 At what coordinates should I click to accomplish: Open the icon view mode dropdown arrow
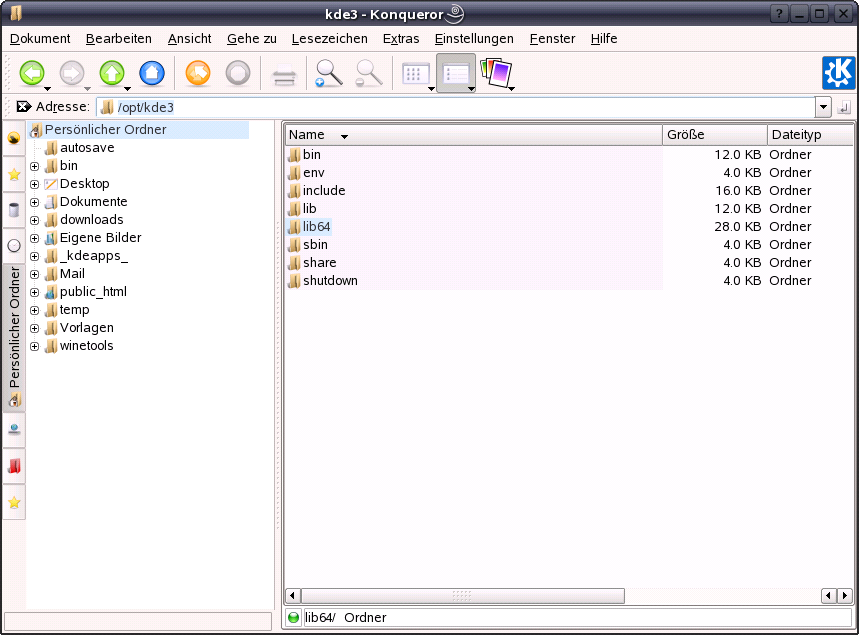[432, 88]
